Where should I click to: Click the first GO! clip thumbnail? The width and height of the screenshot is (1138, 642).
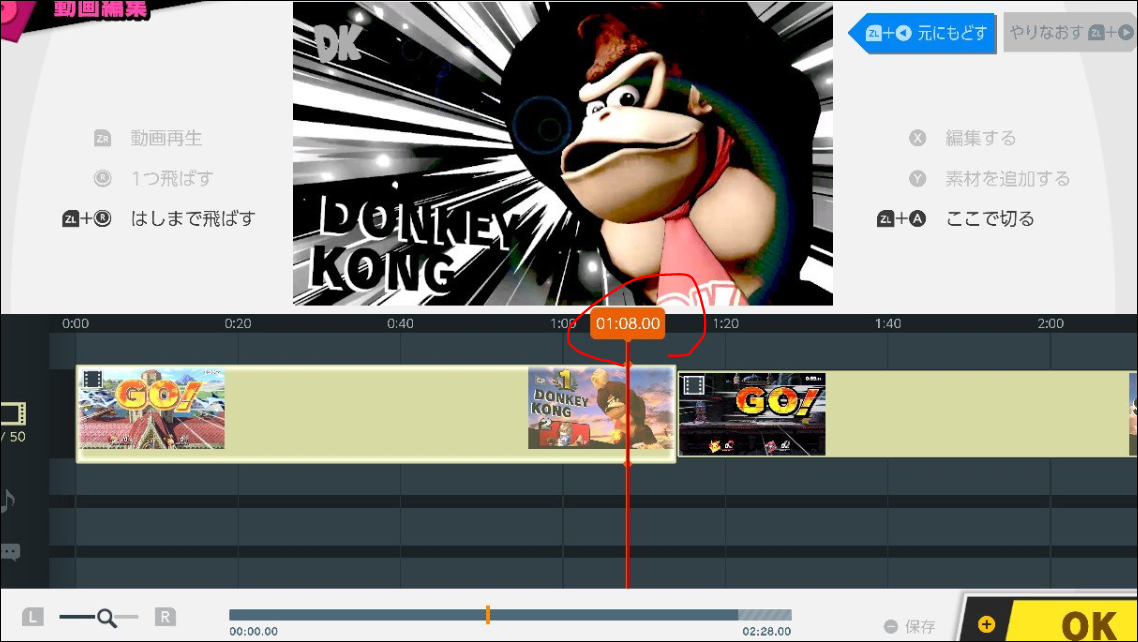tap(151, 409)
